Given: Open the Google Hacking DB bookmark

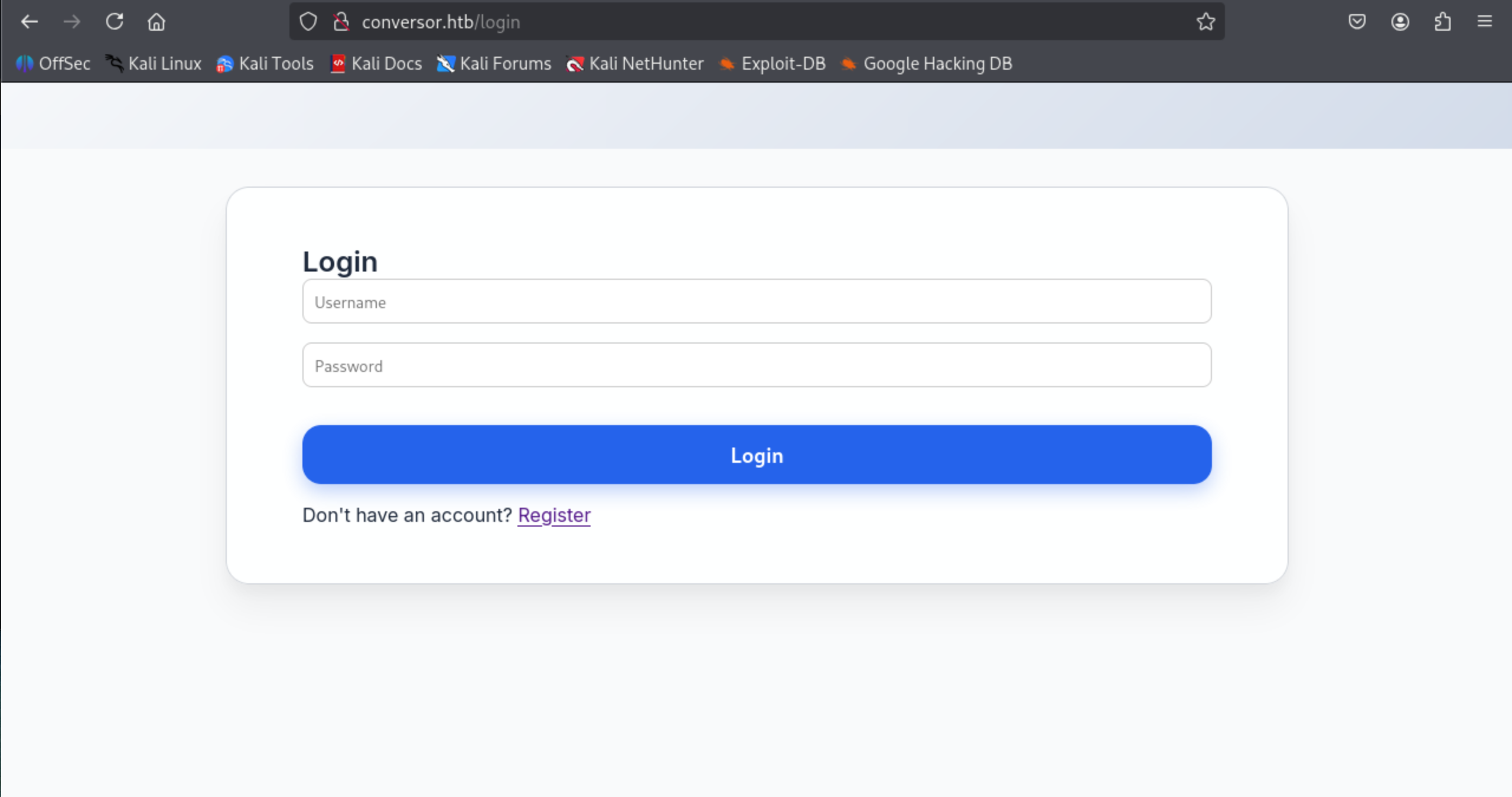Looking at the screenshot, I should (x=926, y=64).
